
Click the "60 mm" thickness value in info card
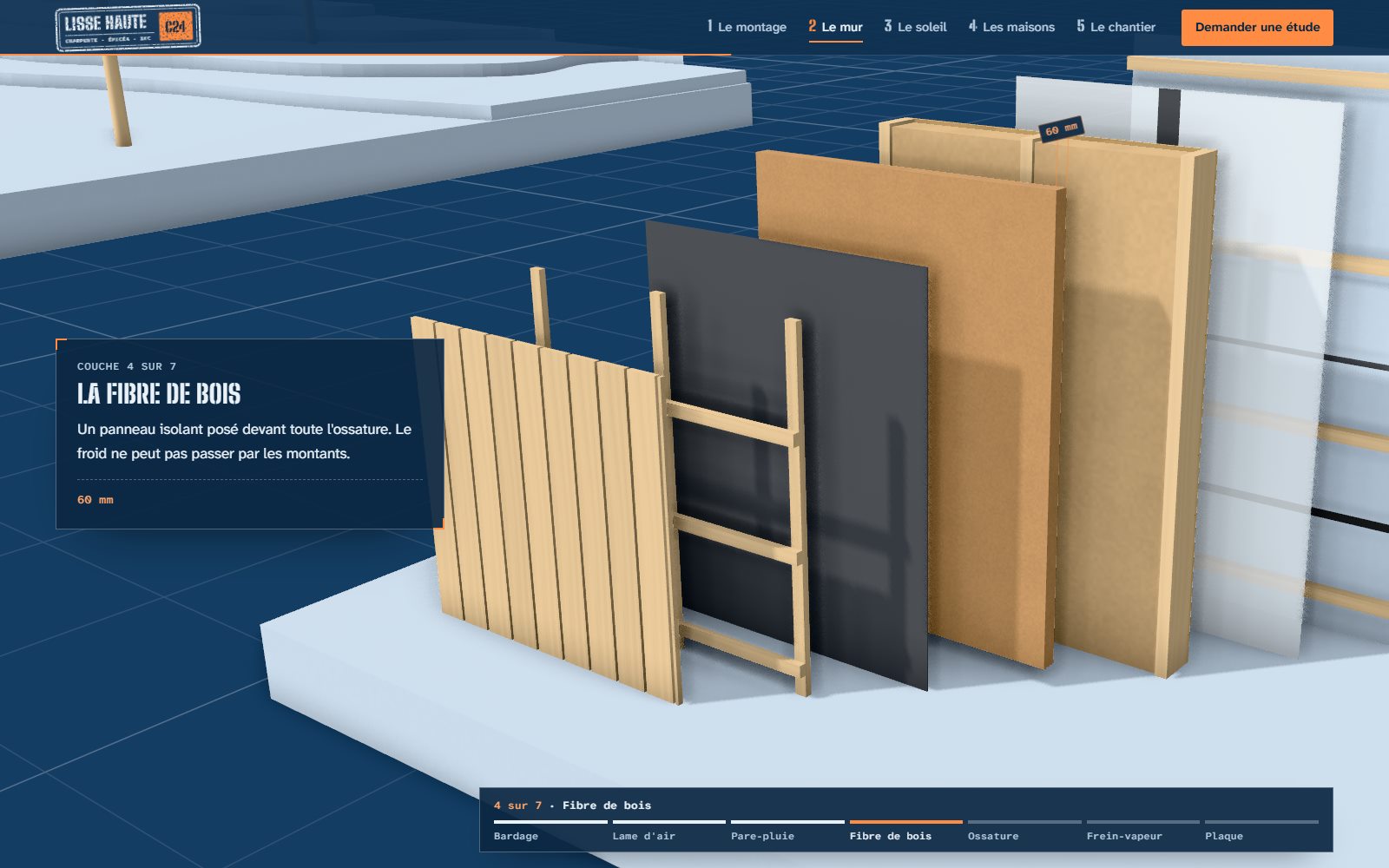click(x=95, y=500)
